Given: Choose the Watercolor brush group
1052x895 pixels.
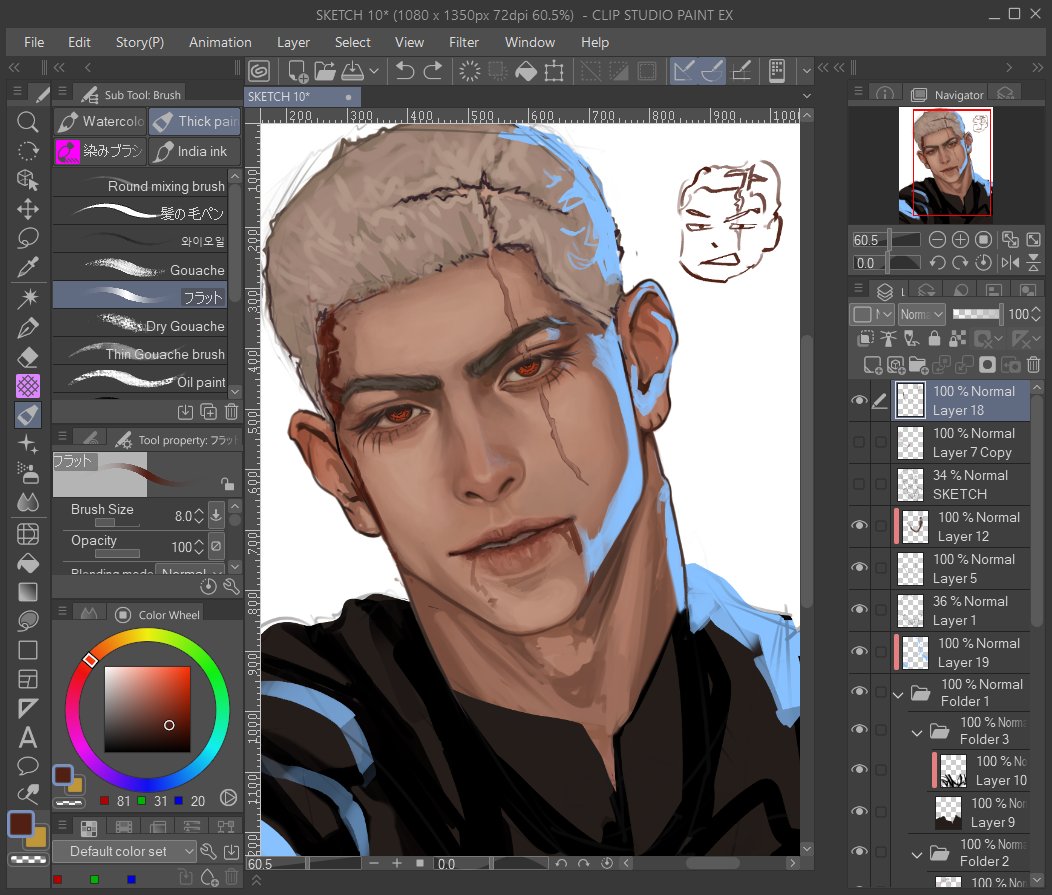Looking at the screenshot, I should tap(100, 121).
